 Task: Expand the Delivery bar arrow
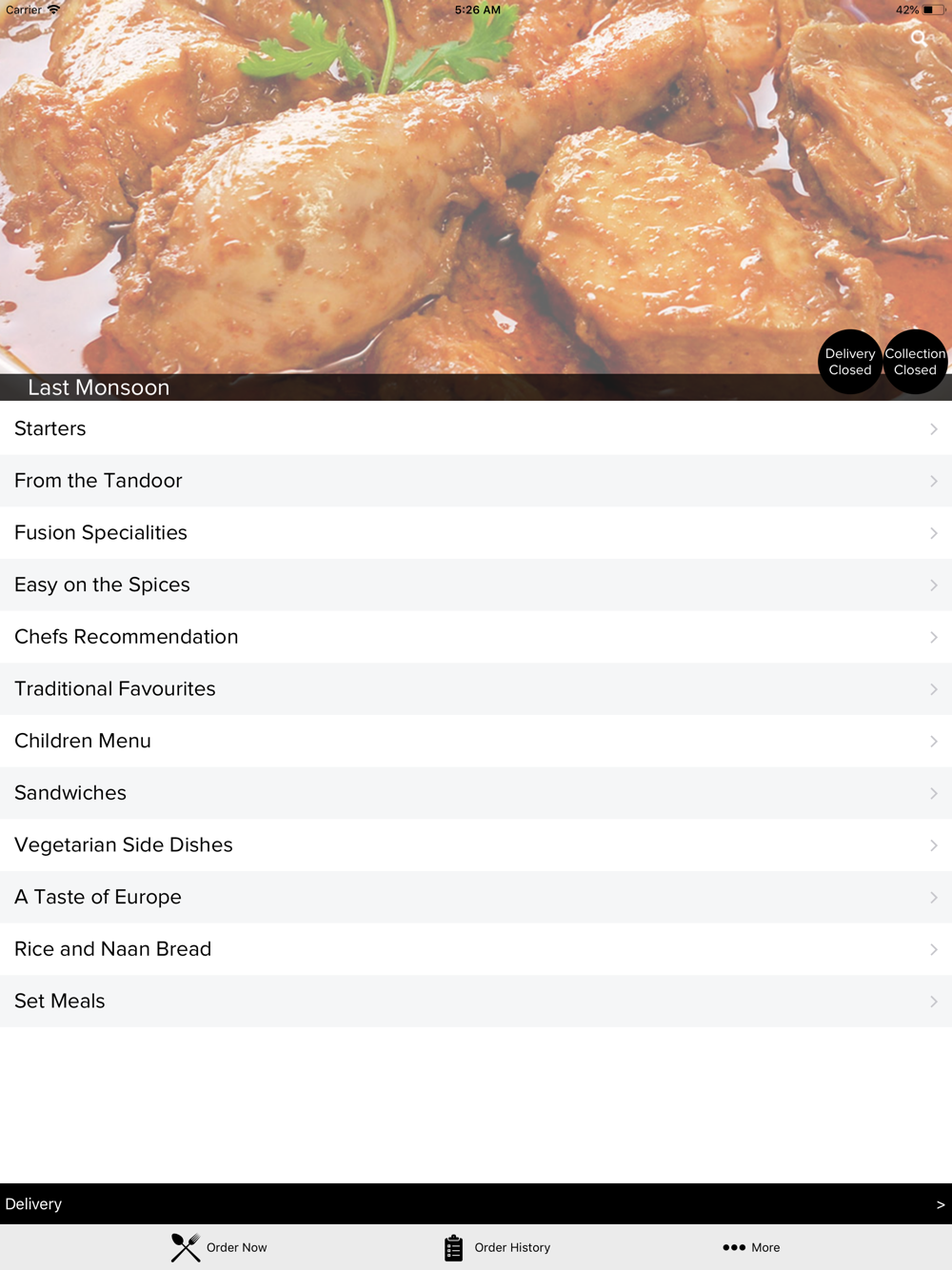[x=941, y=1204]
